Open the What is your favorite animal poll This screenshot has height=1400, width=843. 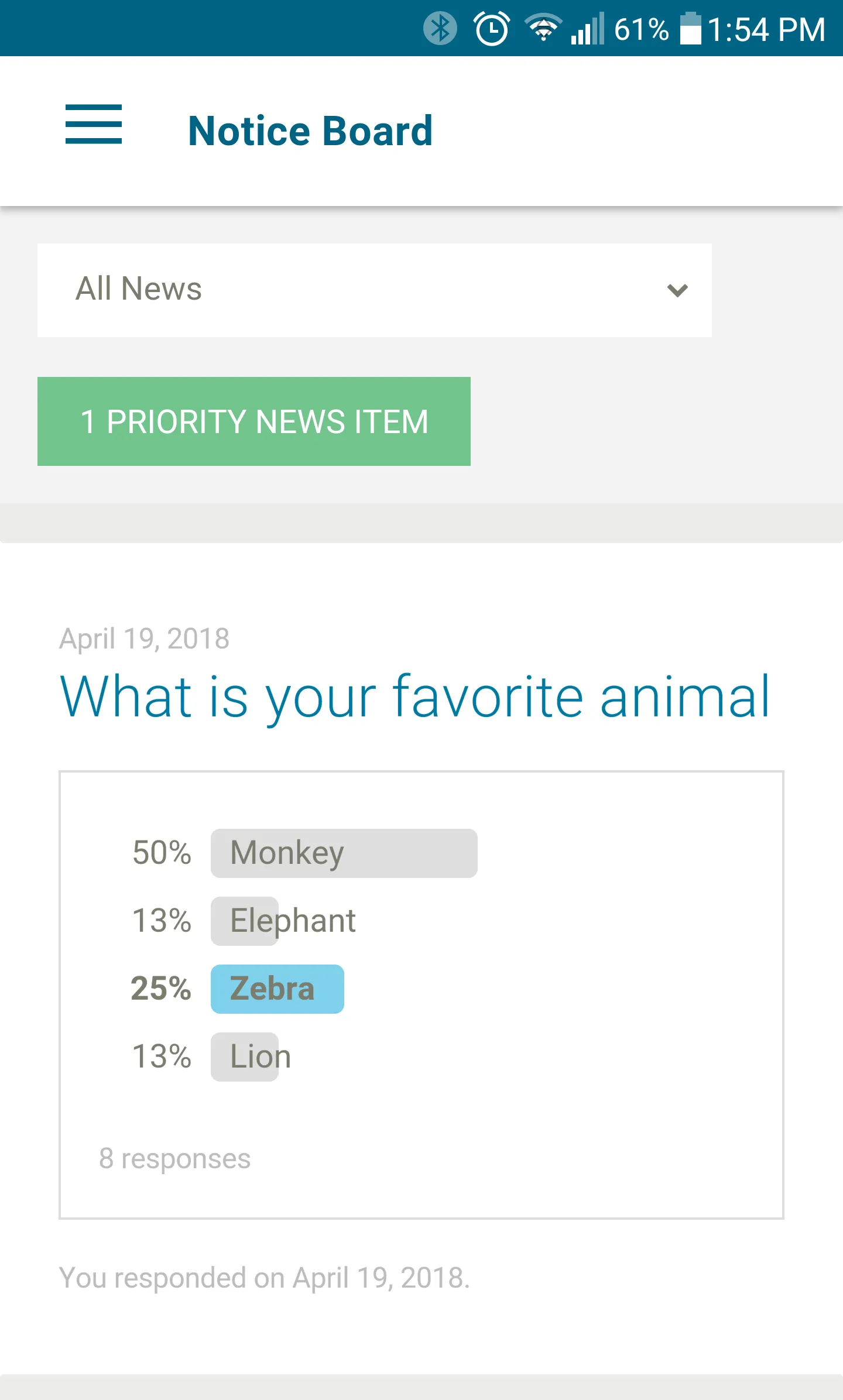coord(414,696)
